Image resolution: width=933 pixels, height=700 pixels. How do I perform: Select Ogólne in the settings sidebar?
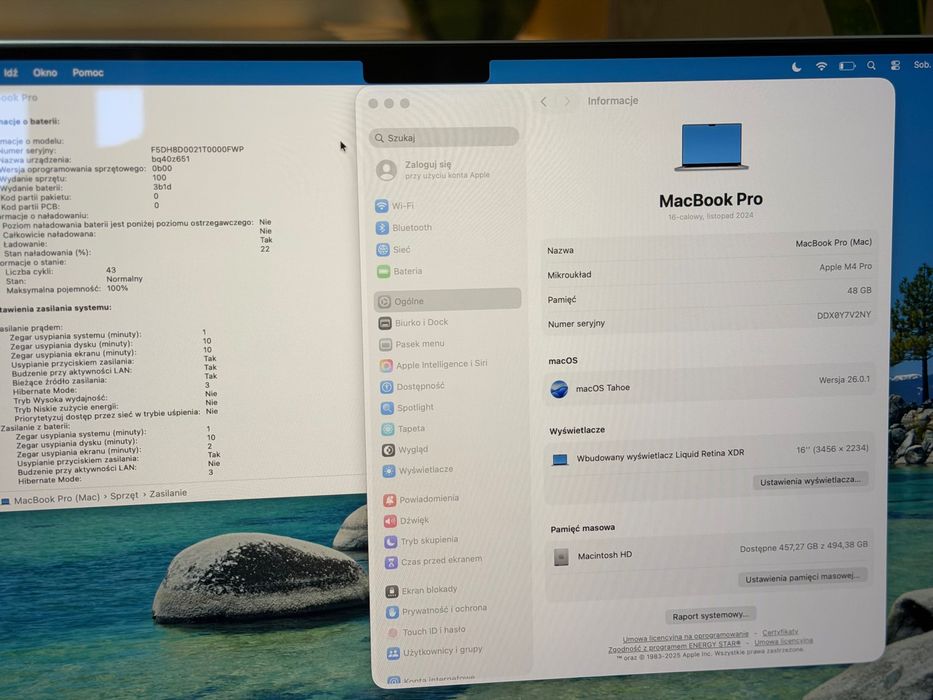[447, 301]
